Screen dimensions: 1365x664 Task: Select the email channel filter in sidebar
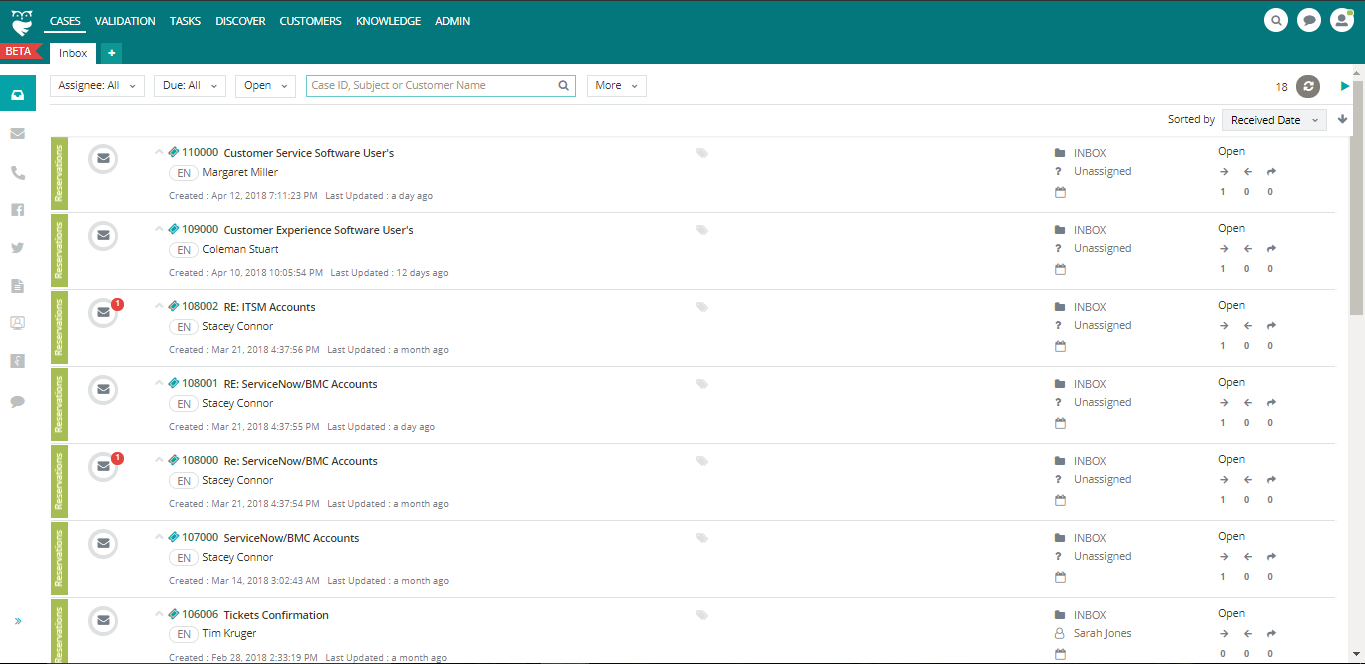click(x=17, y=133)
